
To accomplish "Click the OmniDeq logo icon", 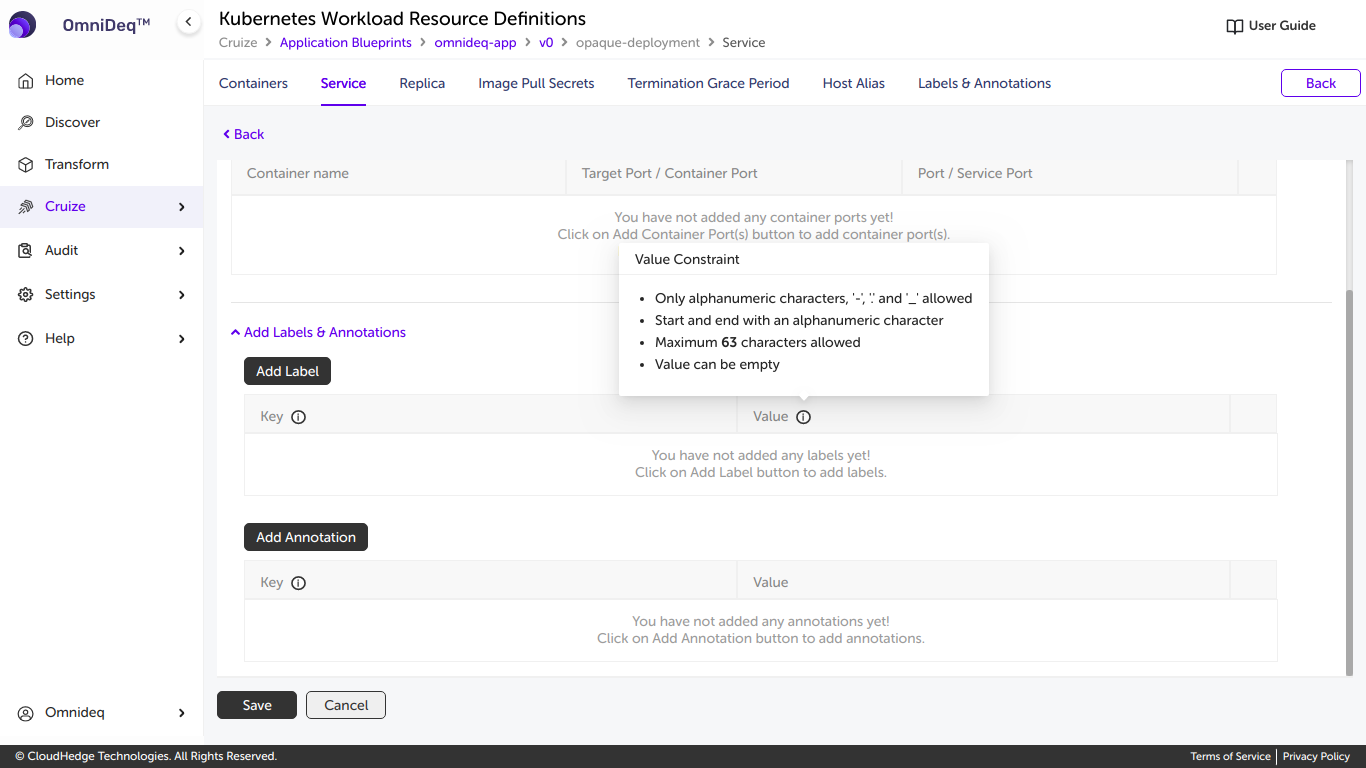I will click(22, 25).
